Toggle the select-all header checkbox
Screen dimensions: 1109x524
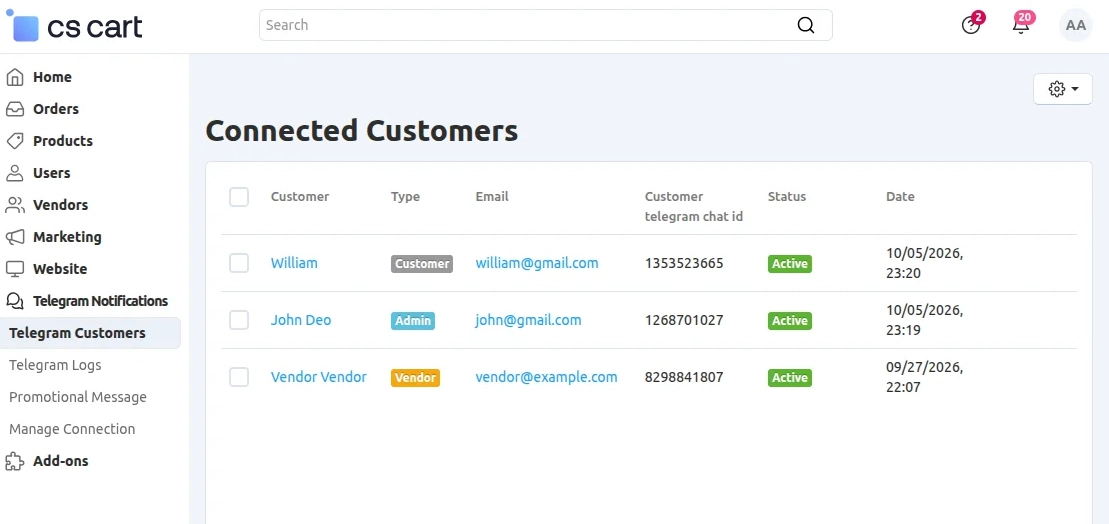click(239, 197)
